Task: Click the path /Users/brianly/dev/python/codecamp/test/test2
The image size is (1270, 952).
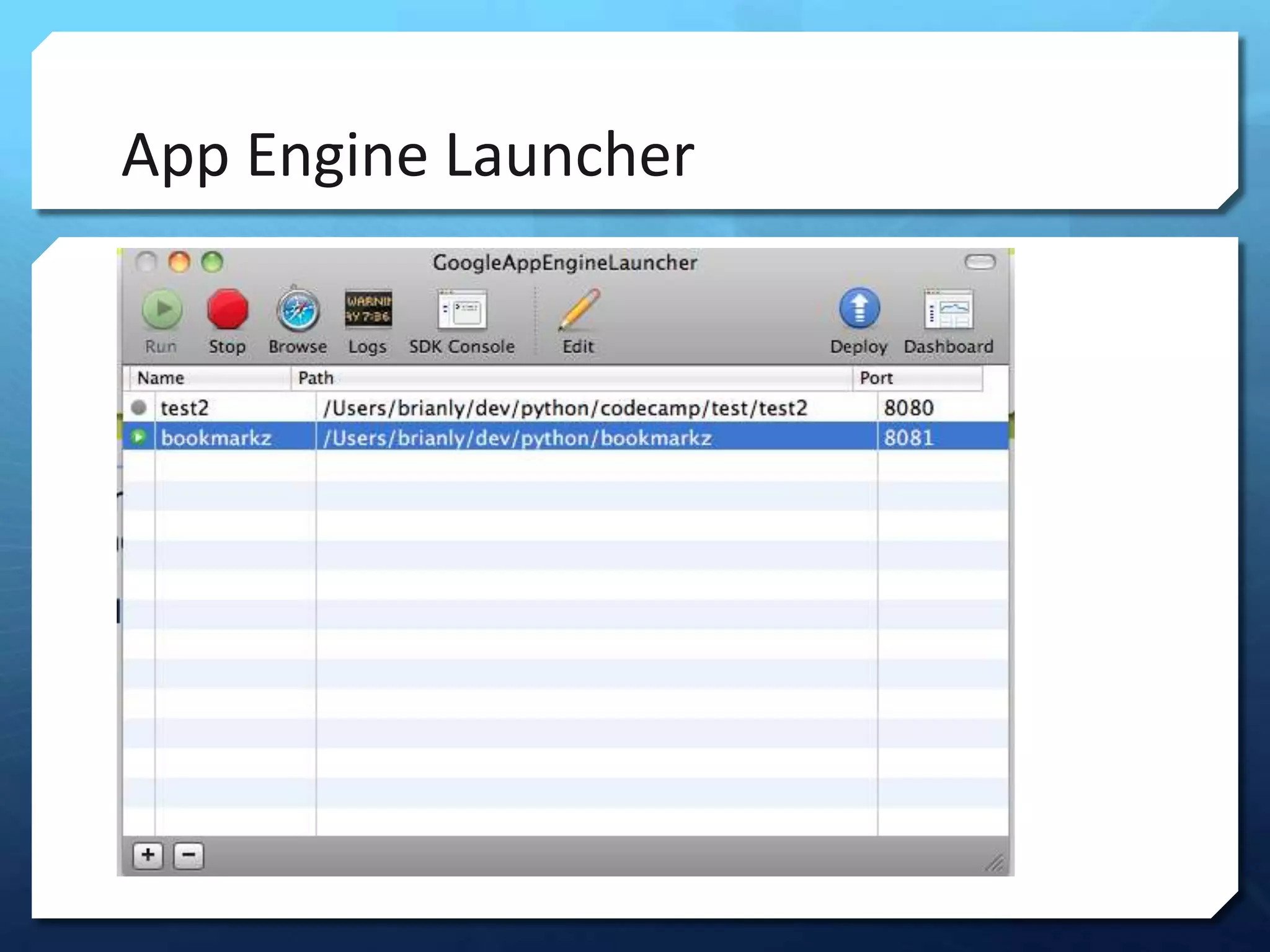Action: [x=566, y=408]
